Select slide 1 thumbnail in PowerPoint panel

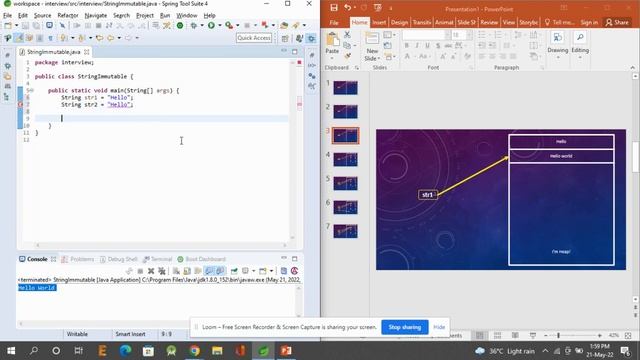(x=345, y=88)
